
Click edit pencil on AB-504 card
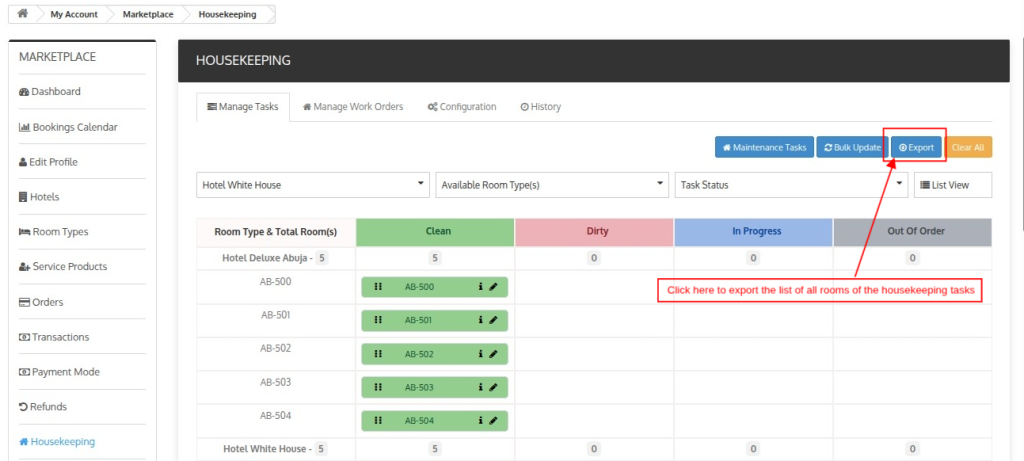[493, 421]
